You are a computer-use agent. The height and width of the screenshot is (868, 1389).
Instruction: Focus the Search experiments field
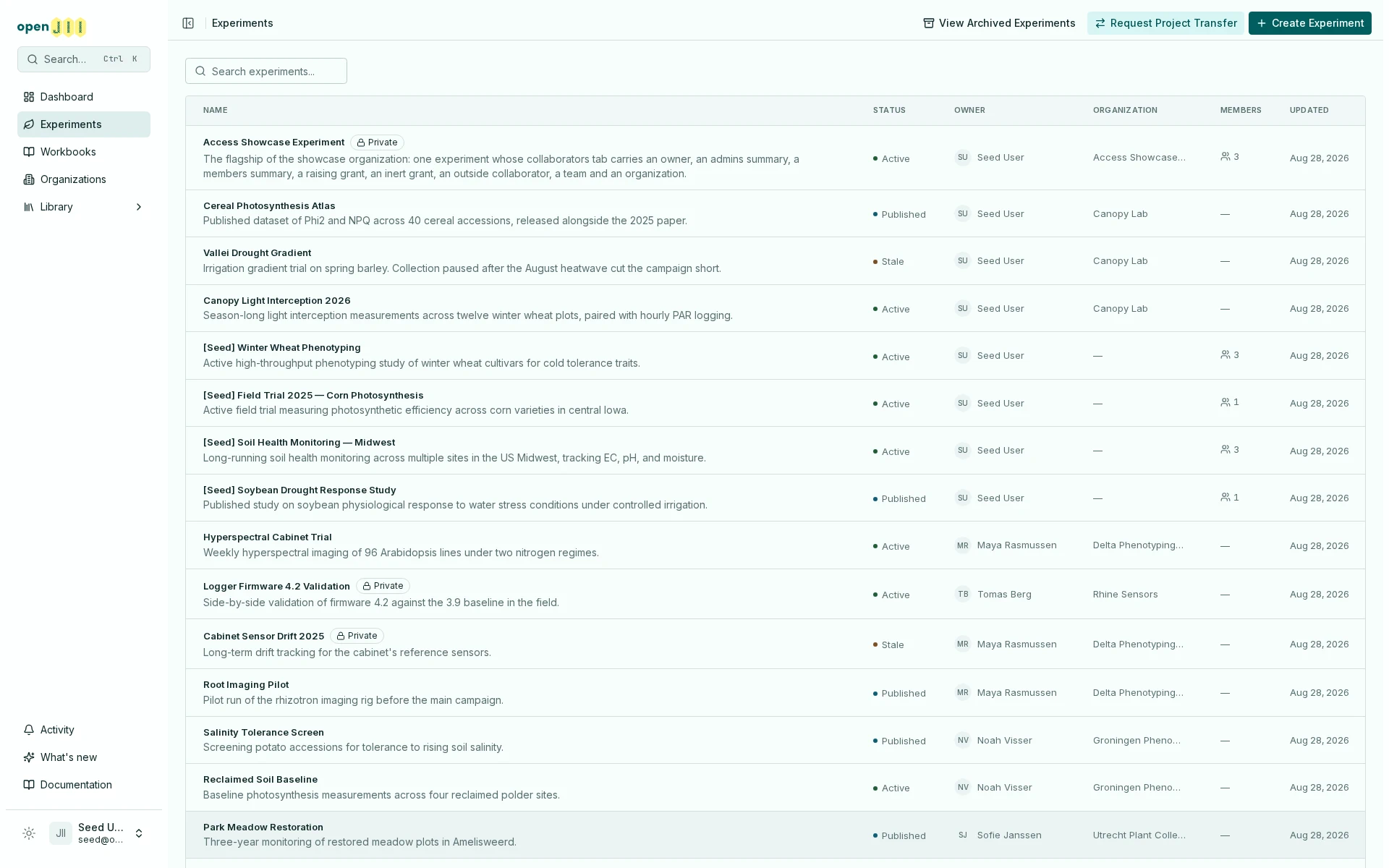tap(266, 71)
